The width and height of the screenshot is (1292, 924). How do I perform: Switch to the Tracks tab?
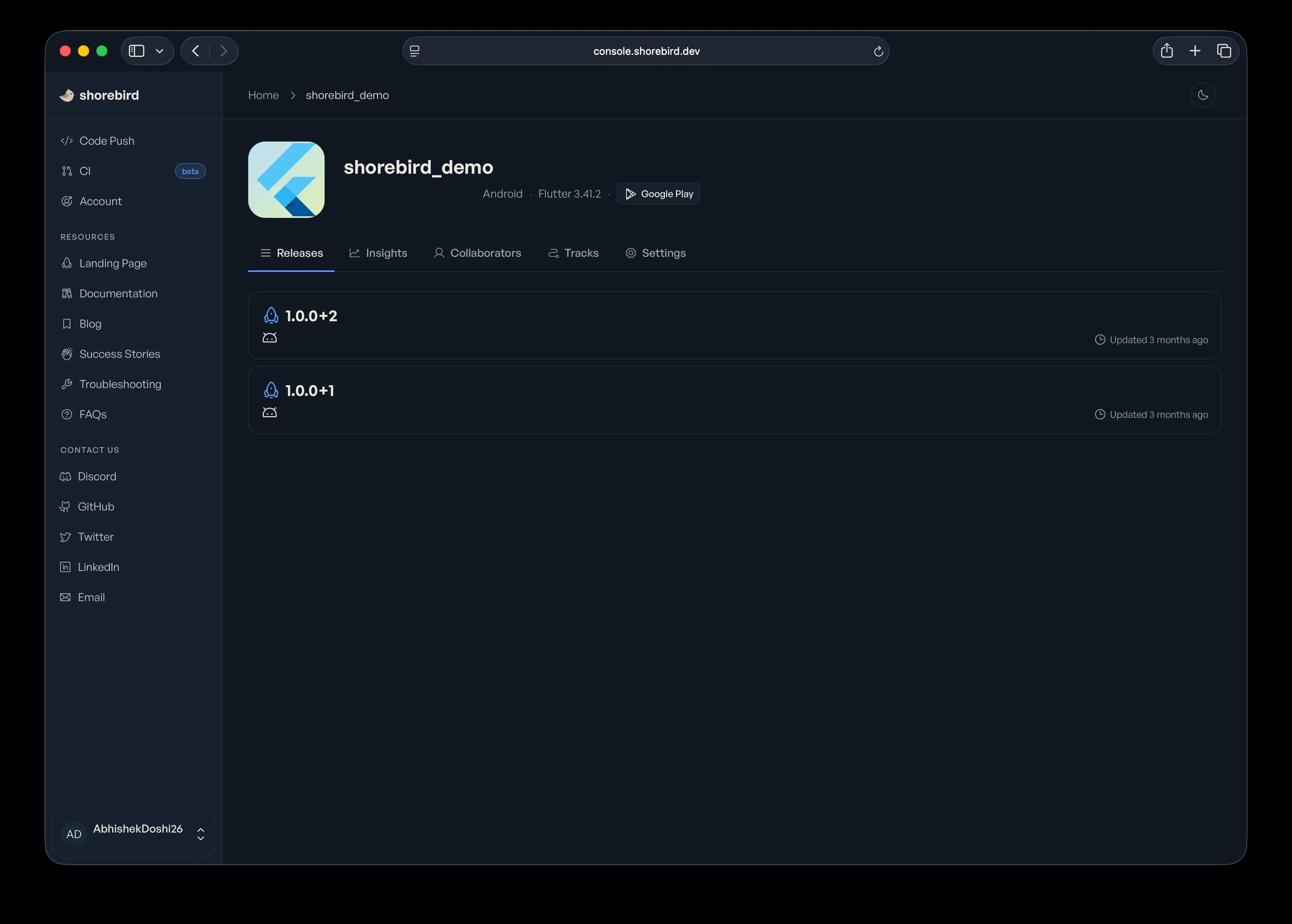[573, 252]
